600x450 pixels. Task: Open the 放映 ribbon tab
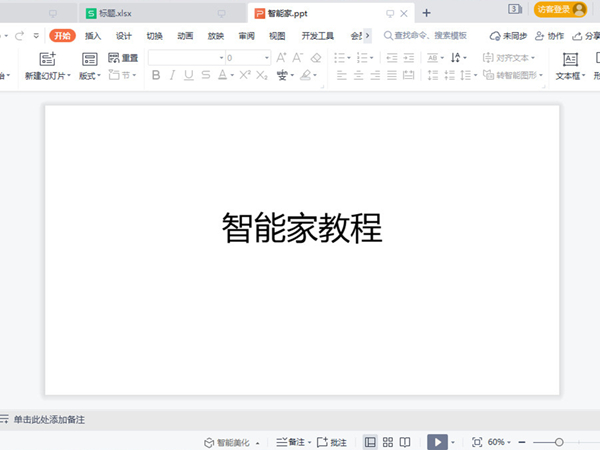click(216, 36)
